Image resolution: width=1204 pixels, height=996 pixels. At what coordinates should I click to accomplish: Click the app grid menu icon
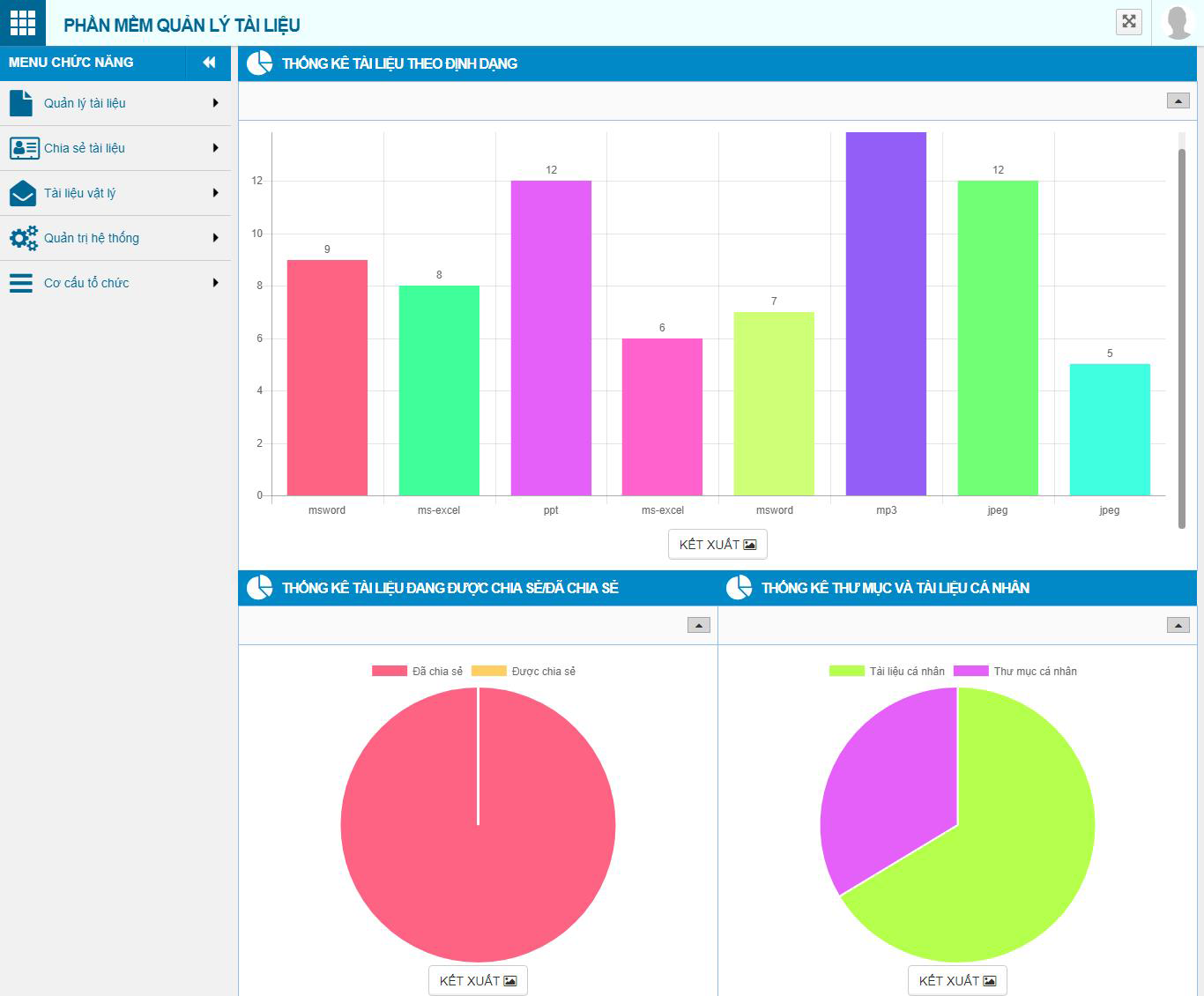[23, 23]
